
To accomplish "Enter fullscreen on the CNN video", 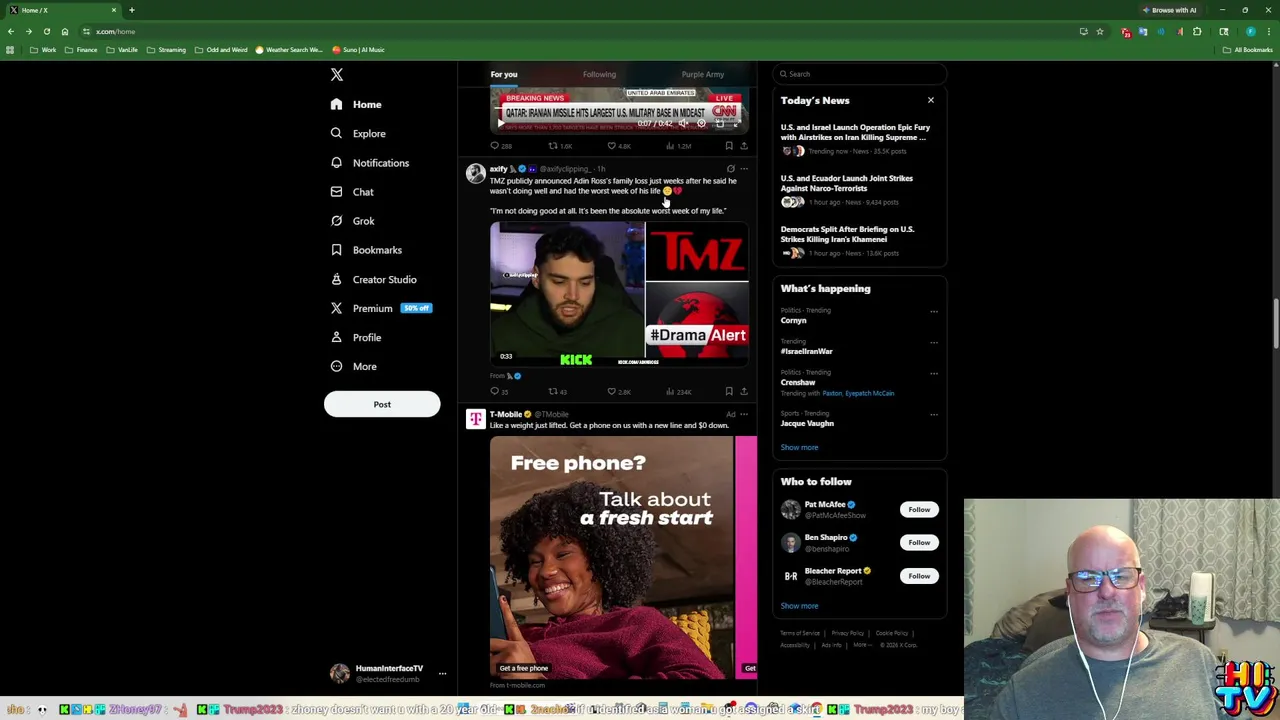I will [x=736, y=124].
